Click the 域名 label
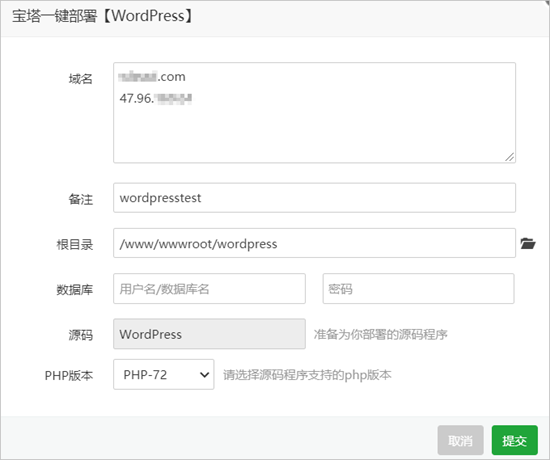The width and height of the screenshot is (550, 460). (80, 79)
